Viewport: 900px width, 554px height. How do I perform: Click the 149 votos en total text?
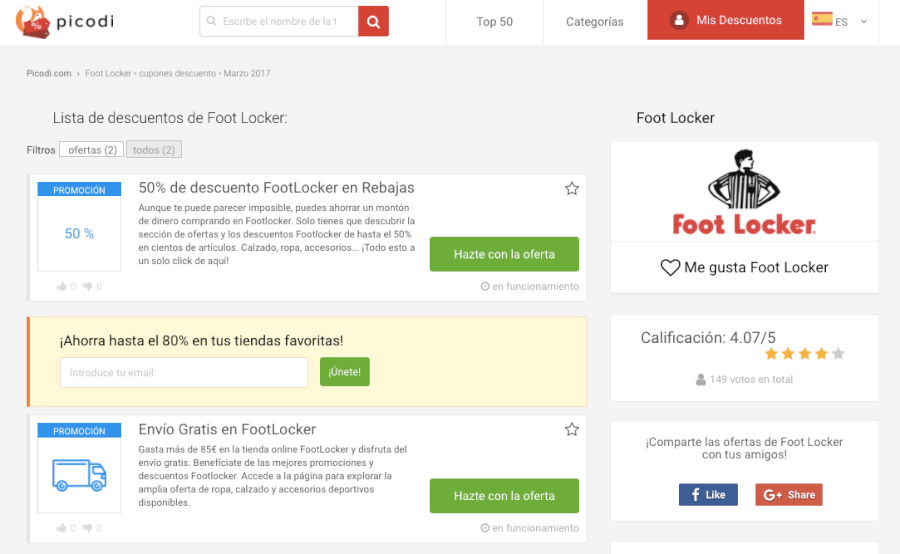[x=751, y=379]
